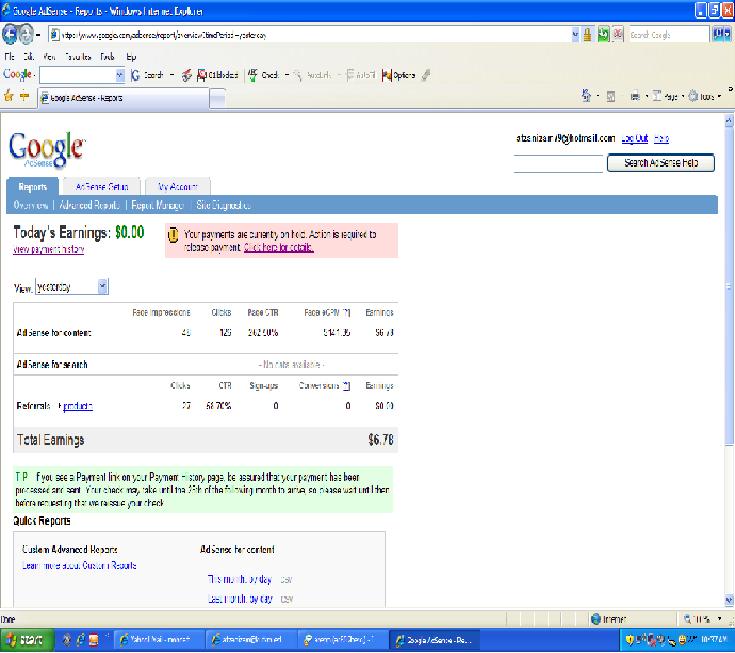Open the View period dropdown
735x653 pixels.
pos(72,287)
